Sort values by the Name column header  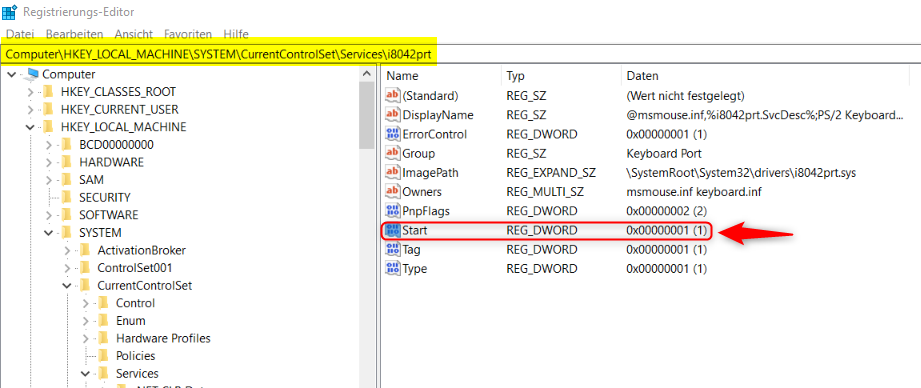(441, 76)
